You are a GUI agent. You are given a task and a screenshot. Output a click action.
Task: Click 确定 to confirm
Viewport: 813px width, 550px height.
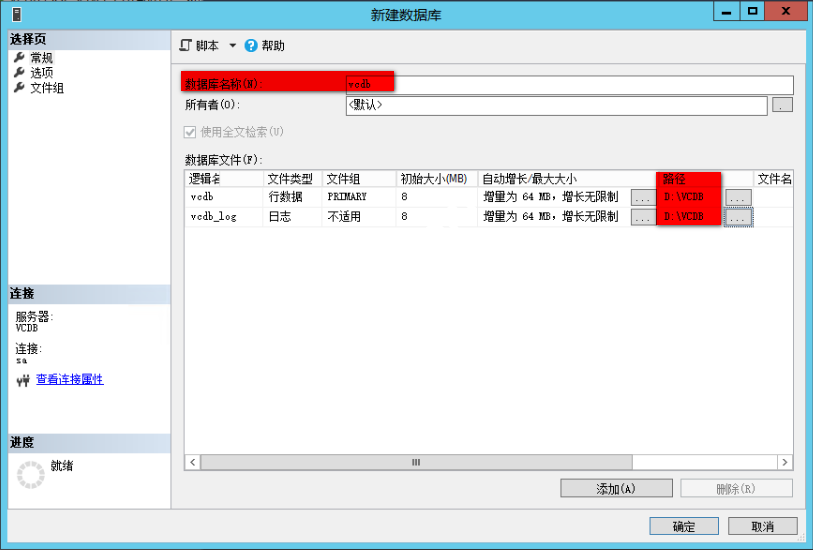[x=684, y=526]
